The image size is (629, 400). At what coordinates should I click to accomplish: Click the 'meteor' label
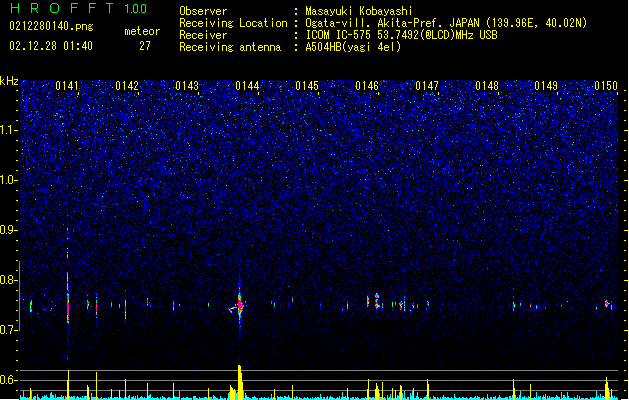click(142, 31)
